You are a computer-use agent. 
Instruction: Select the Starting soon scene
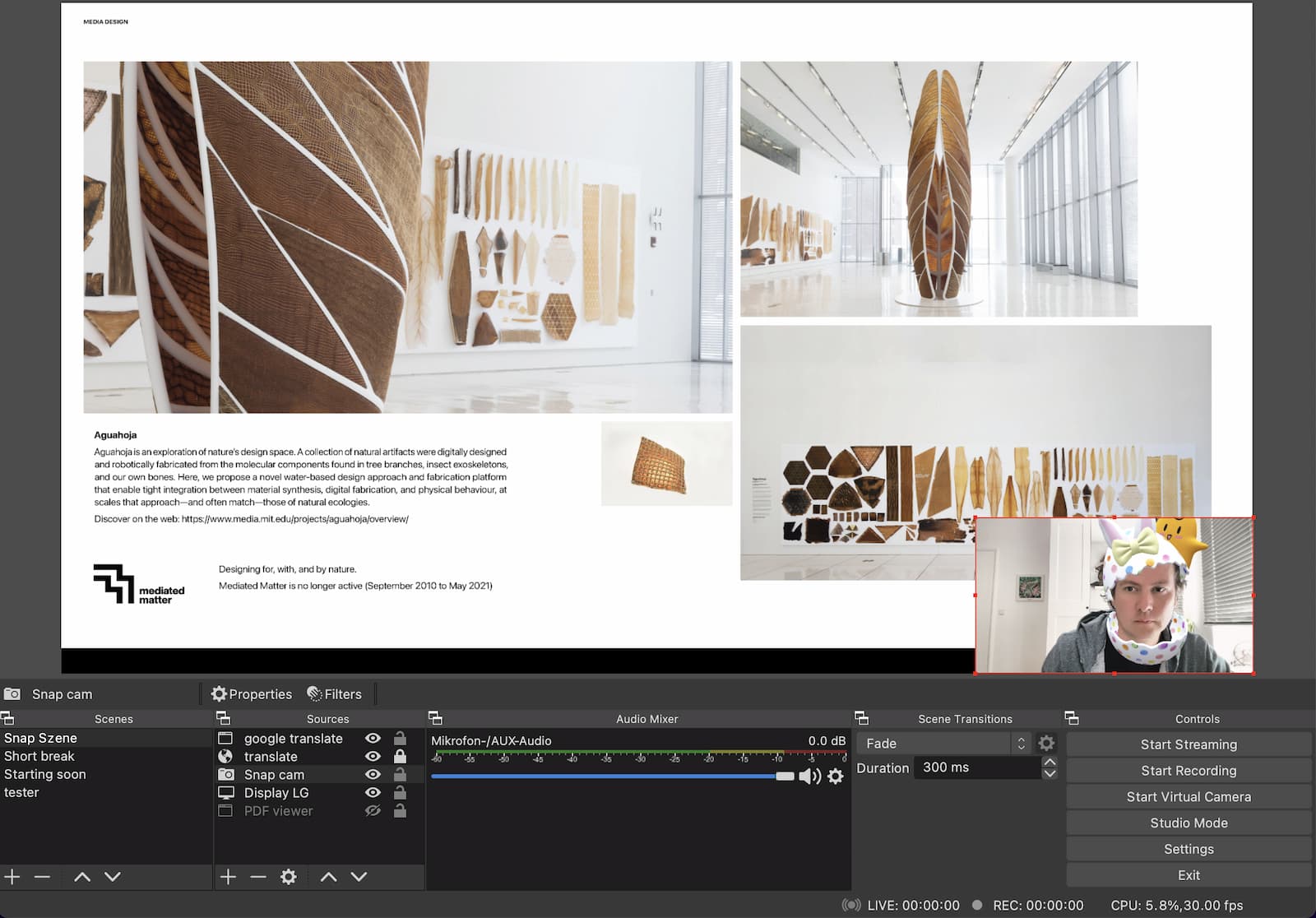click(x=106, y=774)
